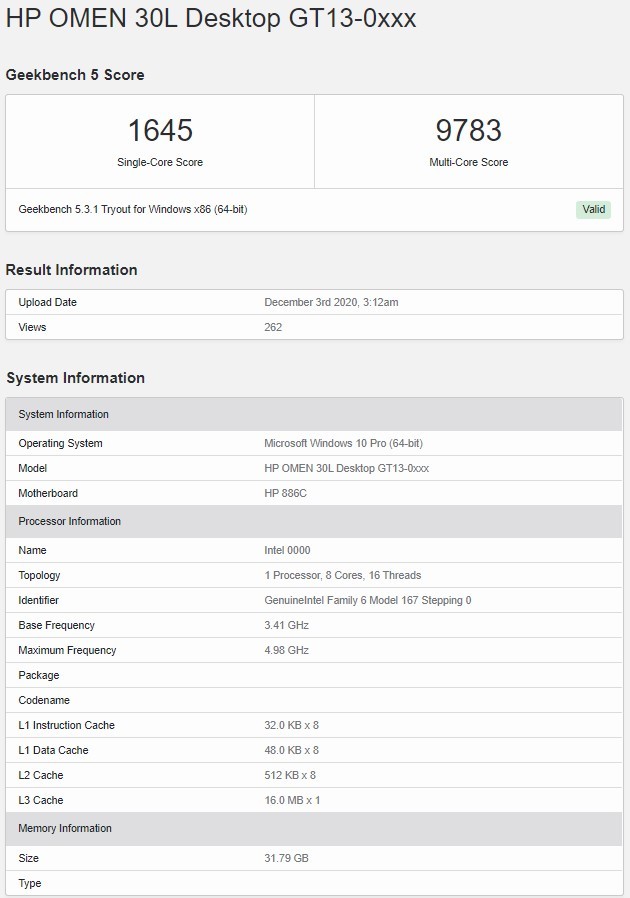
Task: Click the Model row label
Action: point(33,468)
